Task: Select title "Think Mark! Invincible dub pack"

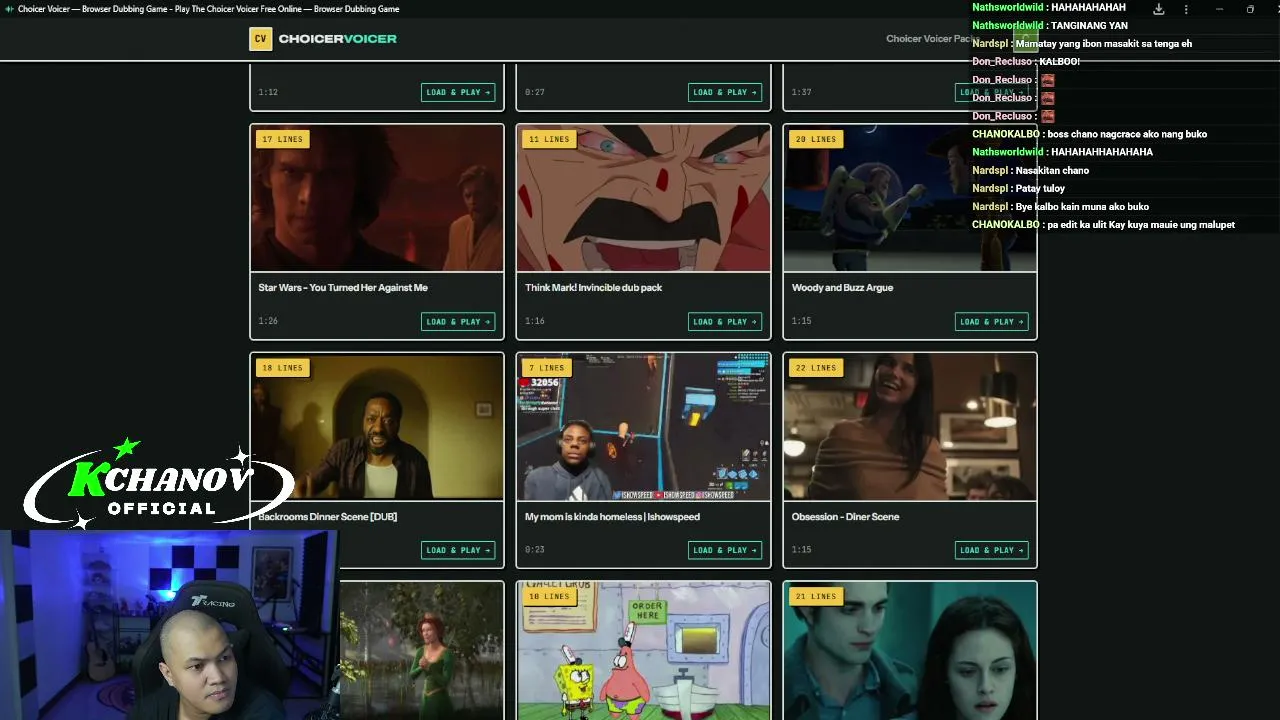Action: click(594, 288)
